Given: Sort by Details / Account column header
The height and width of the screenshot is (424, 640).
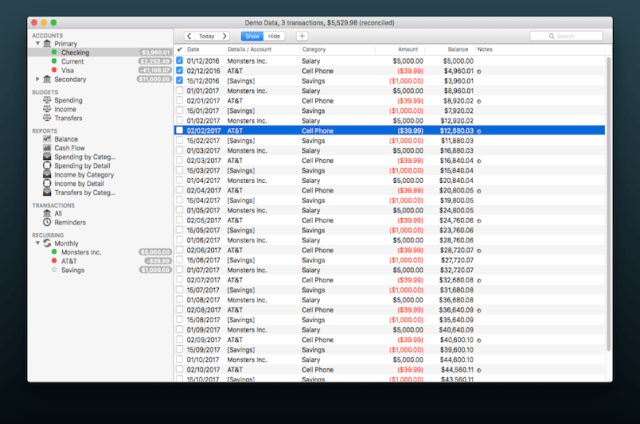Looking at the screenshot, I should tap(262, 49).
